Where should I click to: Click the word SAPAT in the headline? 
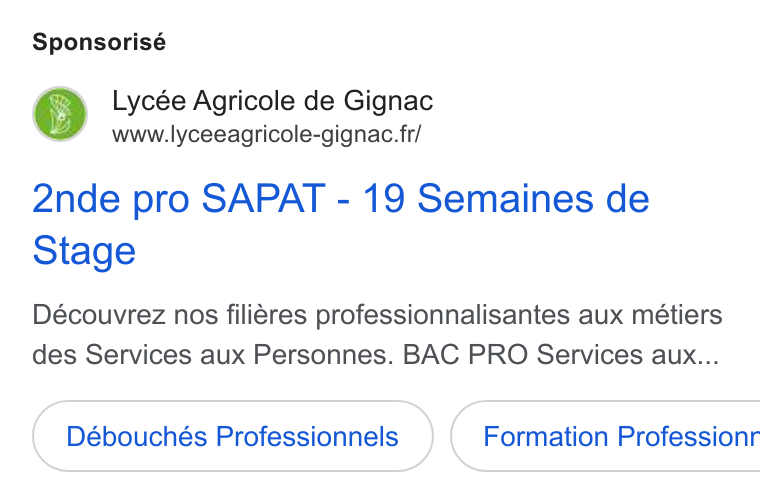tap(263, 198)
